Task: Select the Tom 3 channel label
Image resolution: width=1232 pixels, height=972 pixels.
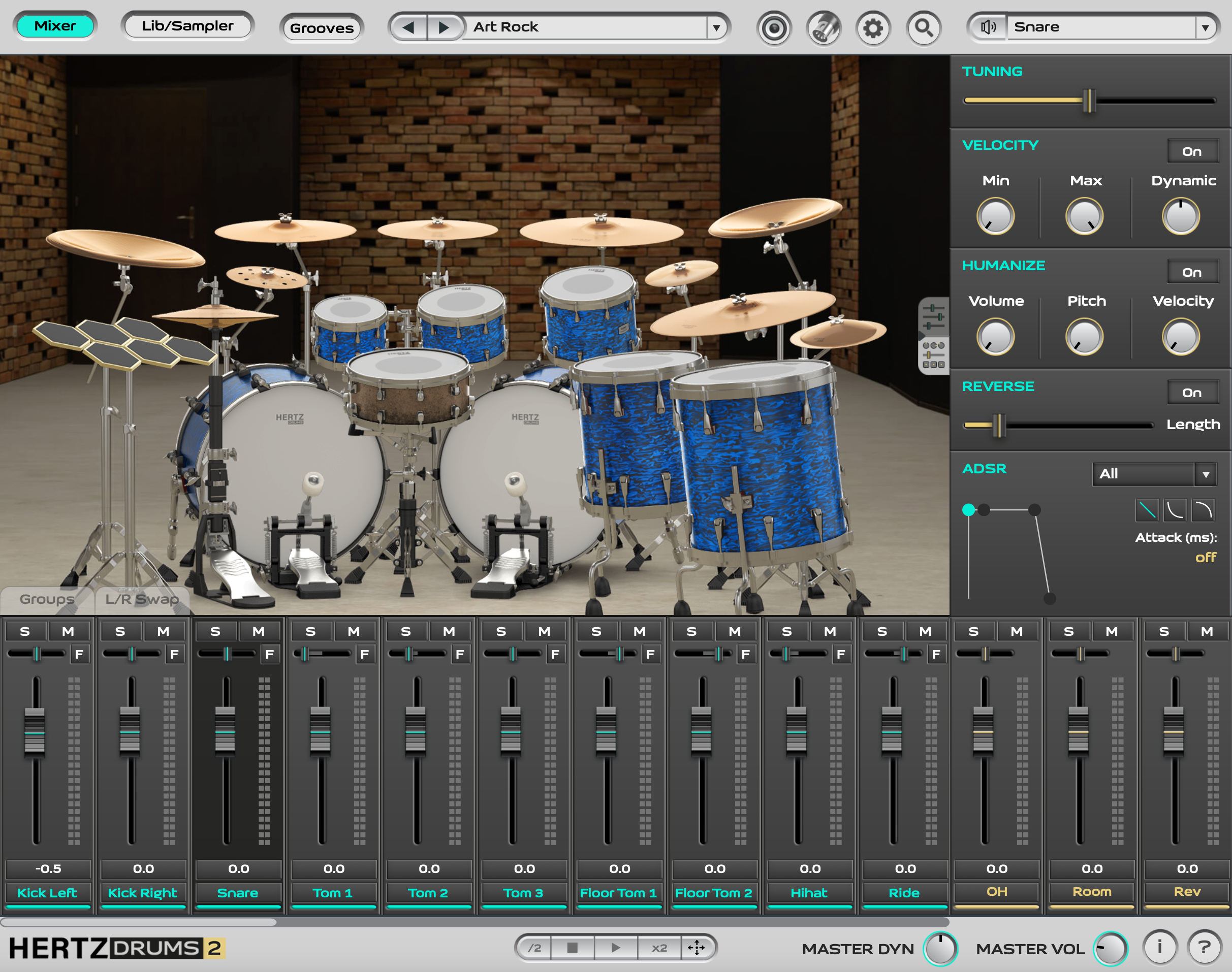Action: [x=523, y=893]
